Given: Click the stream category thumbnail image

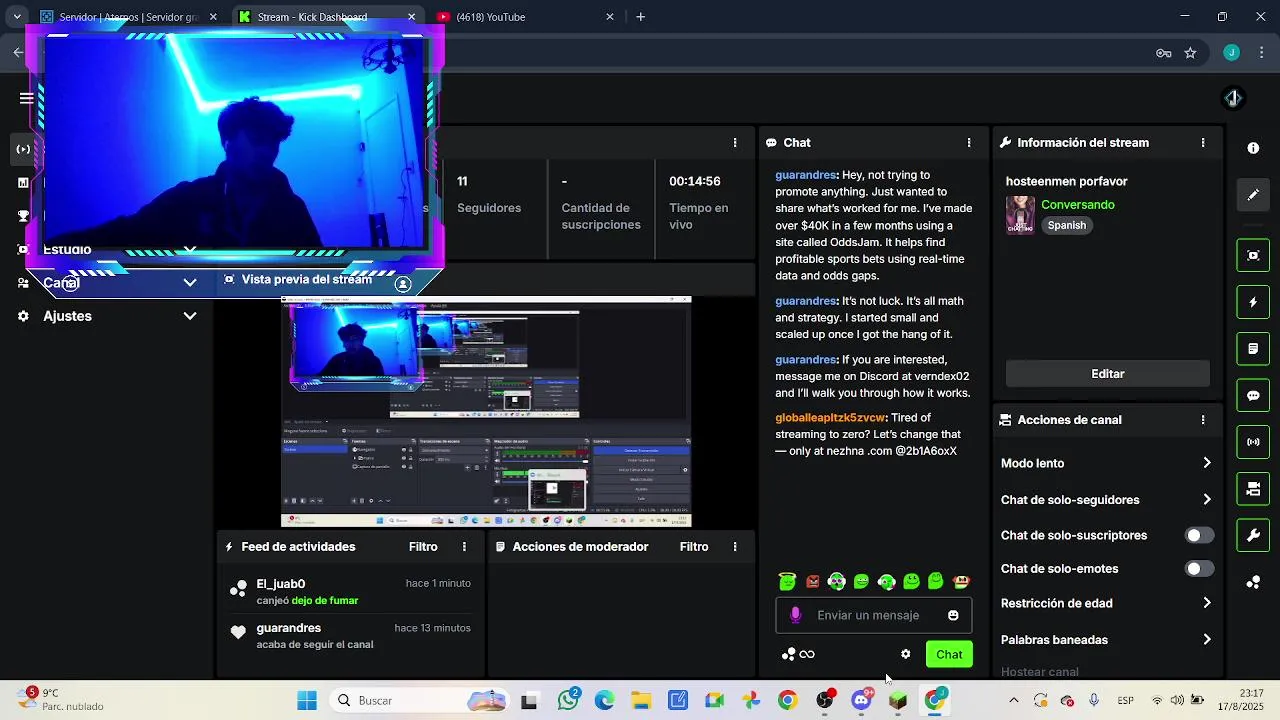Looking at the screenshot, I should coord(1020,215).
